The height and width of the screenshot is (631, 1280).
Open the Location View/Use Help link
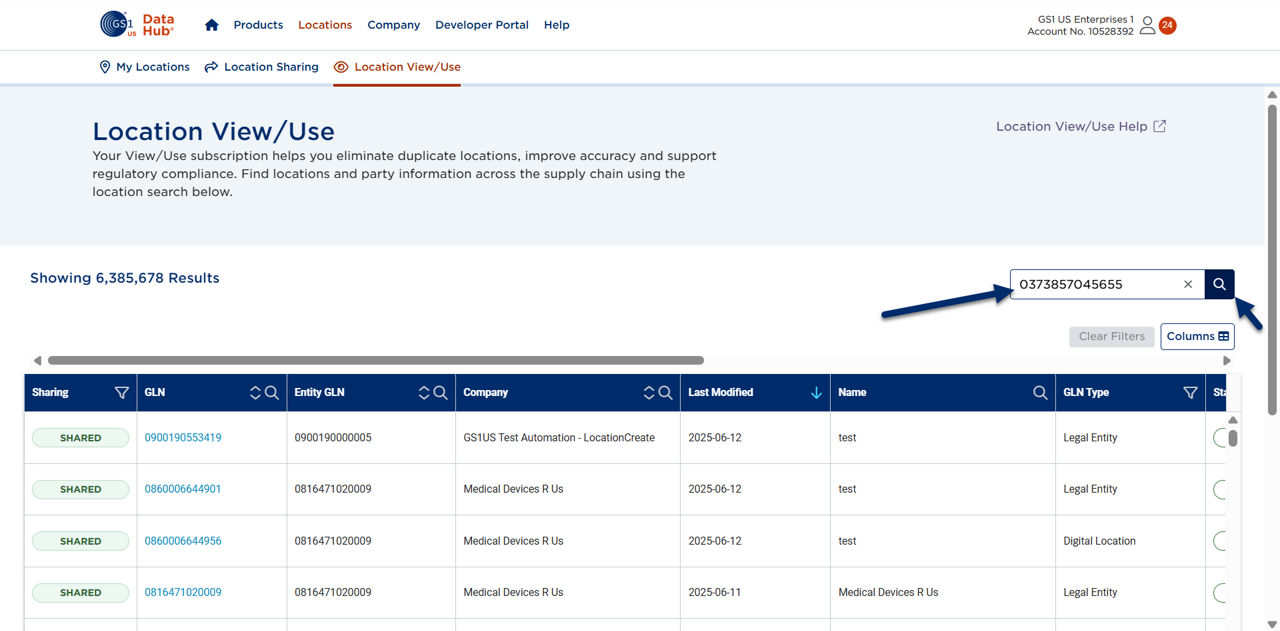pos(1081,126)
